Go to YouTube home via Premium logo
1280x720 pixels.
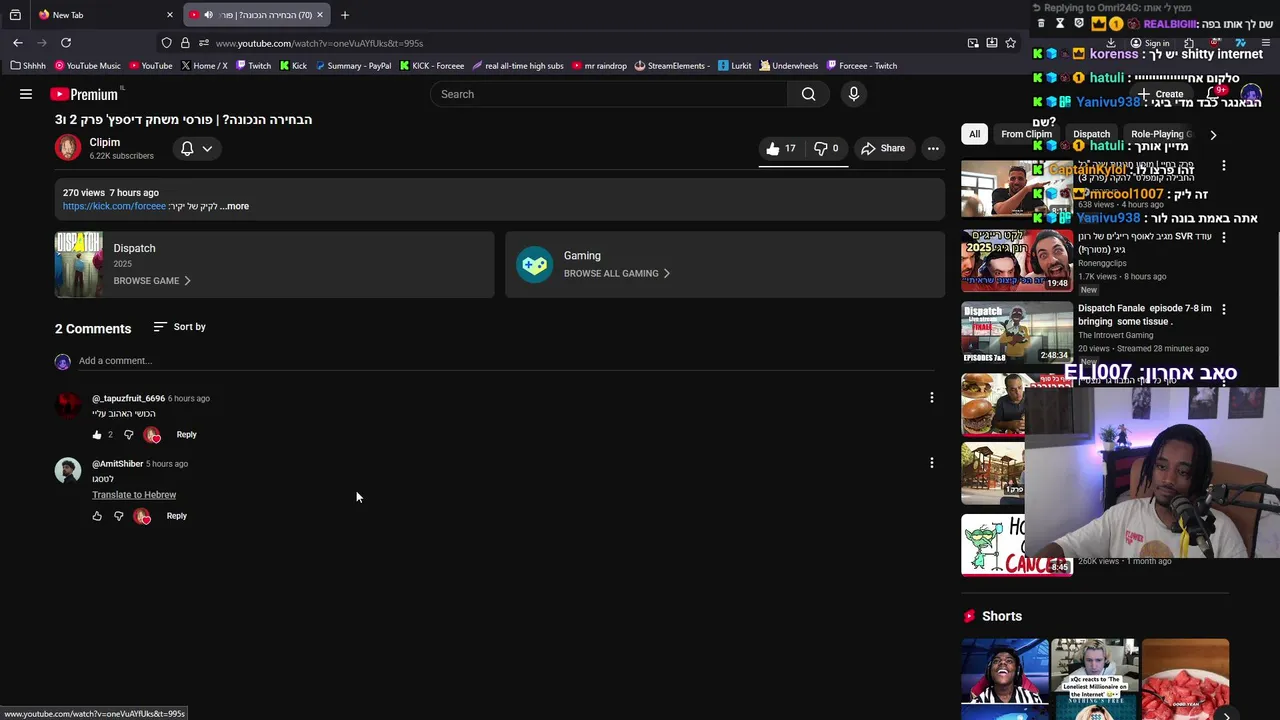pos(84,94)
